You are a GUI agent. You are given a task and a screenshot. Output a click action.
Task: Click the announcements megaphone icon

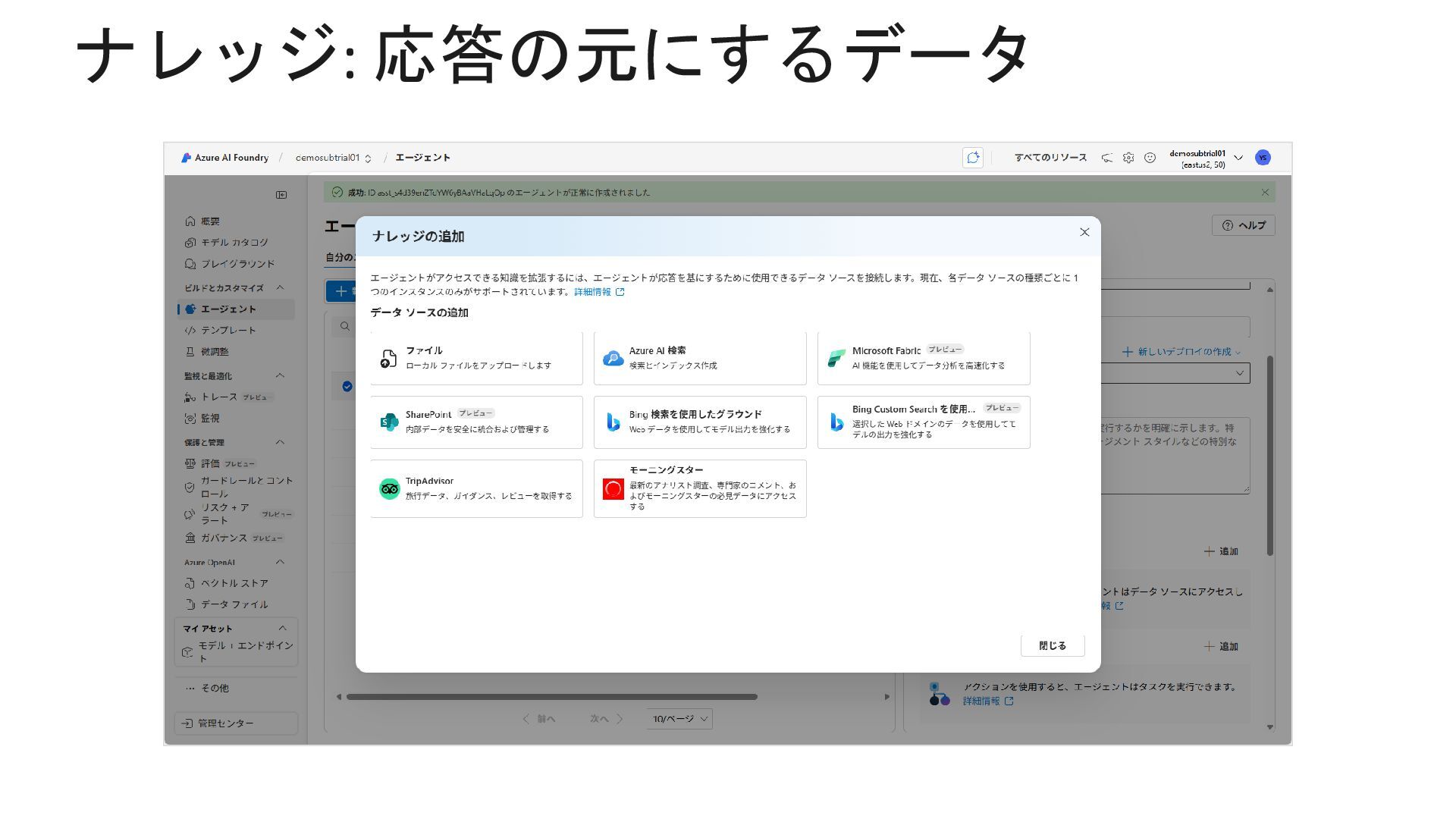point(1107,158)
